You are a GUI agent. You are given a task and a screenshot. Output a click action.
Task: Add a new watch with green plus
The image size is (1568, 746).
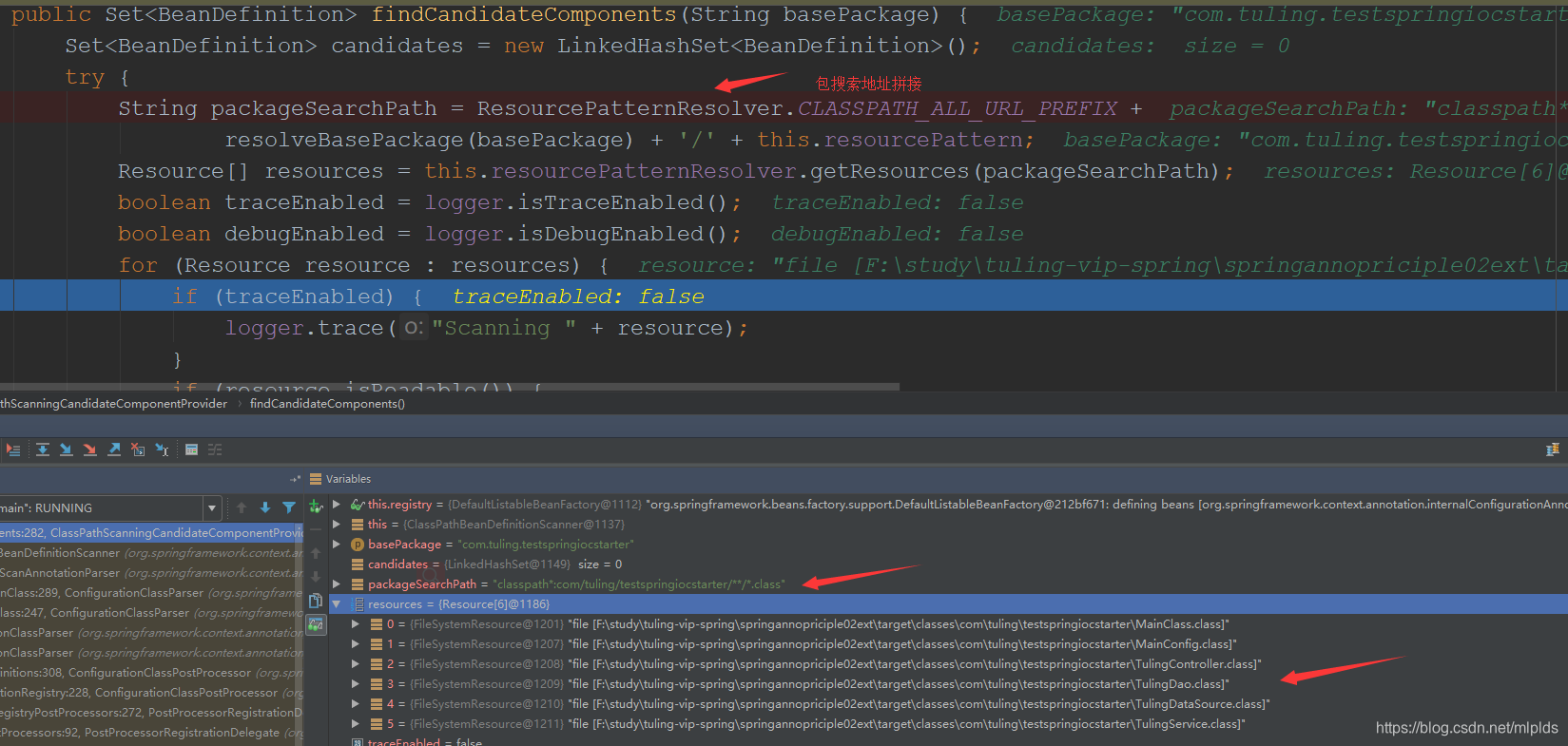pyautogui.click(x=316, y=507)
